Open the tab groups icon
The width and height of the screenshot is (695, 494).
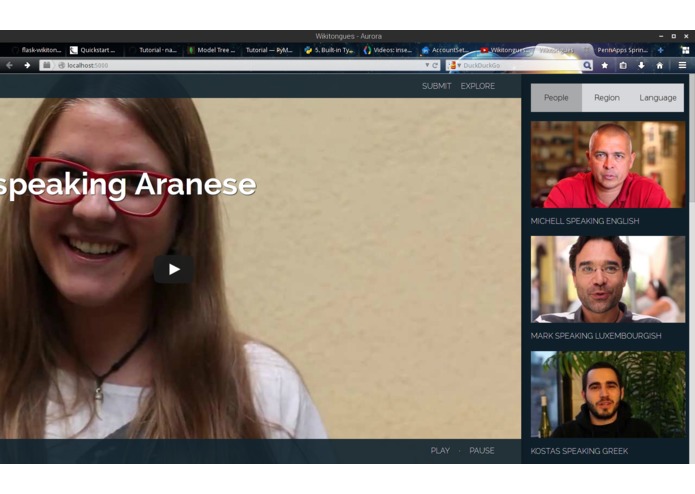click(x=685, y=50)
